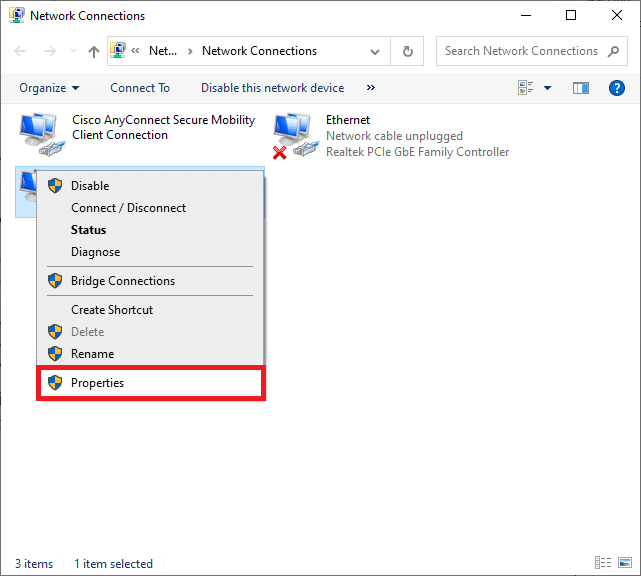The height and width of the screenshot is (576, 641).
Task: Click Rename in the context menu
Action: point(92,354)
